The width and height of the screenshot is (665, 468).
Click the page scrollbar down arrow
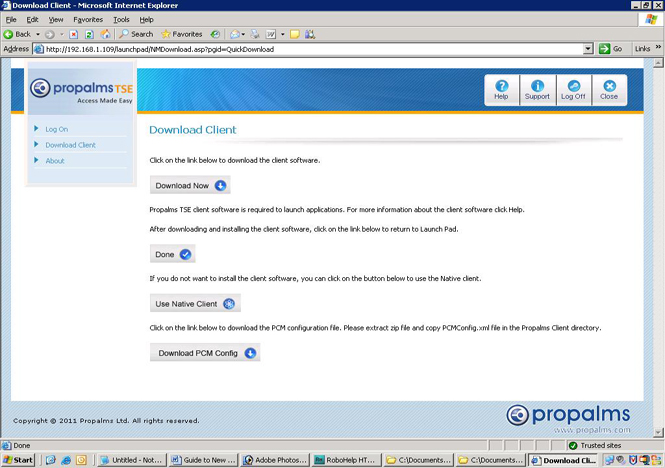coord(658,432)
